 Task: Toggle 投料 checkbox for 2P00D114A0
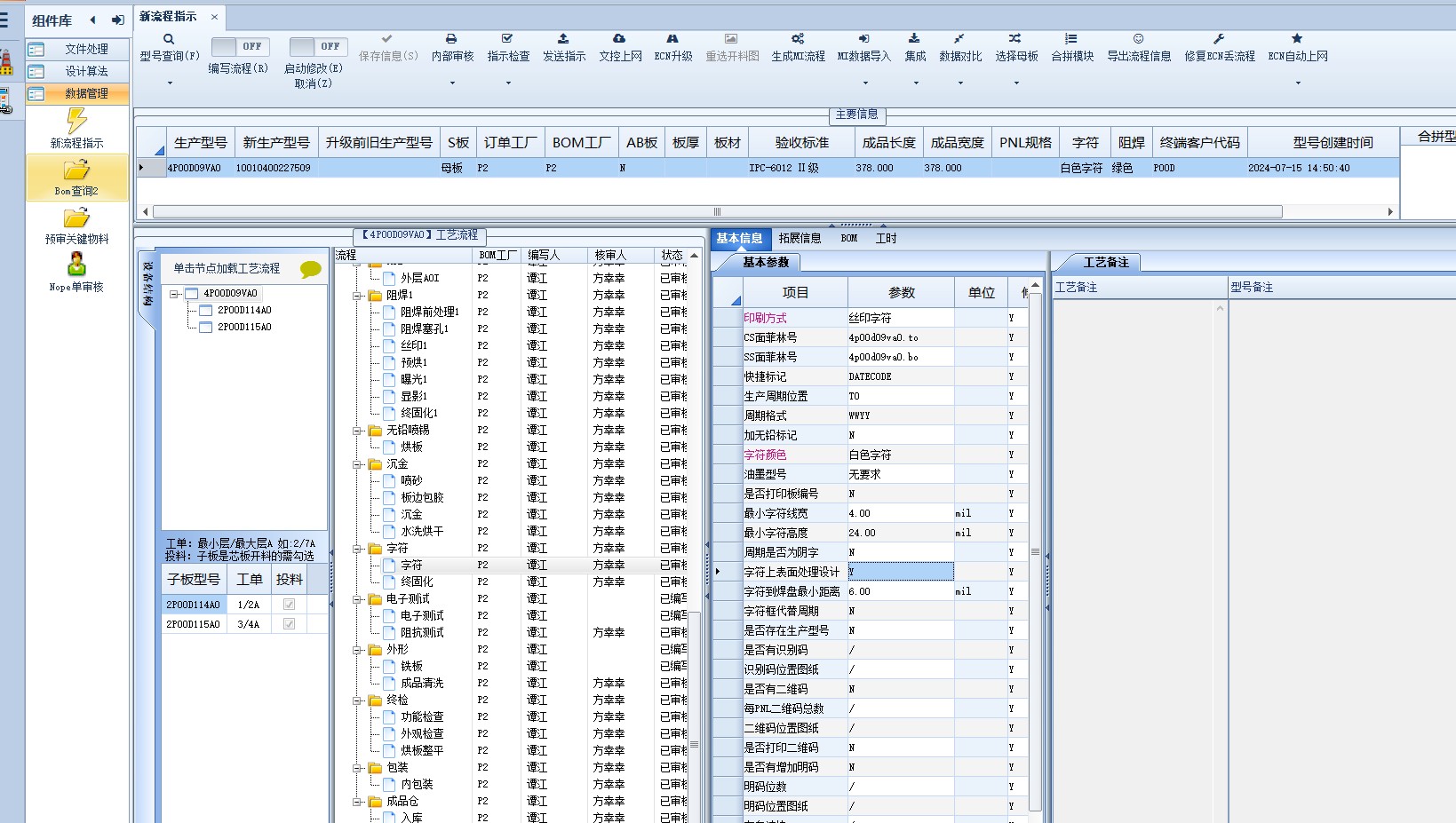click(289, 605)
